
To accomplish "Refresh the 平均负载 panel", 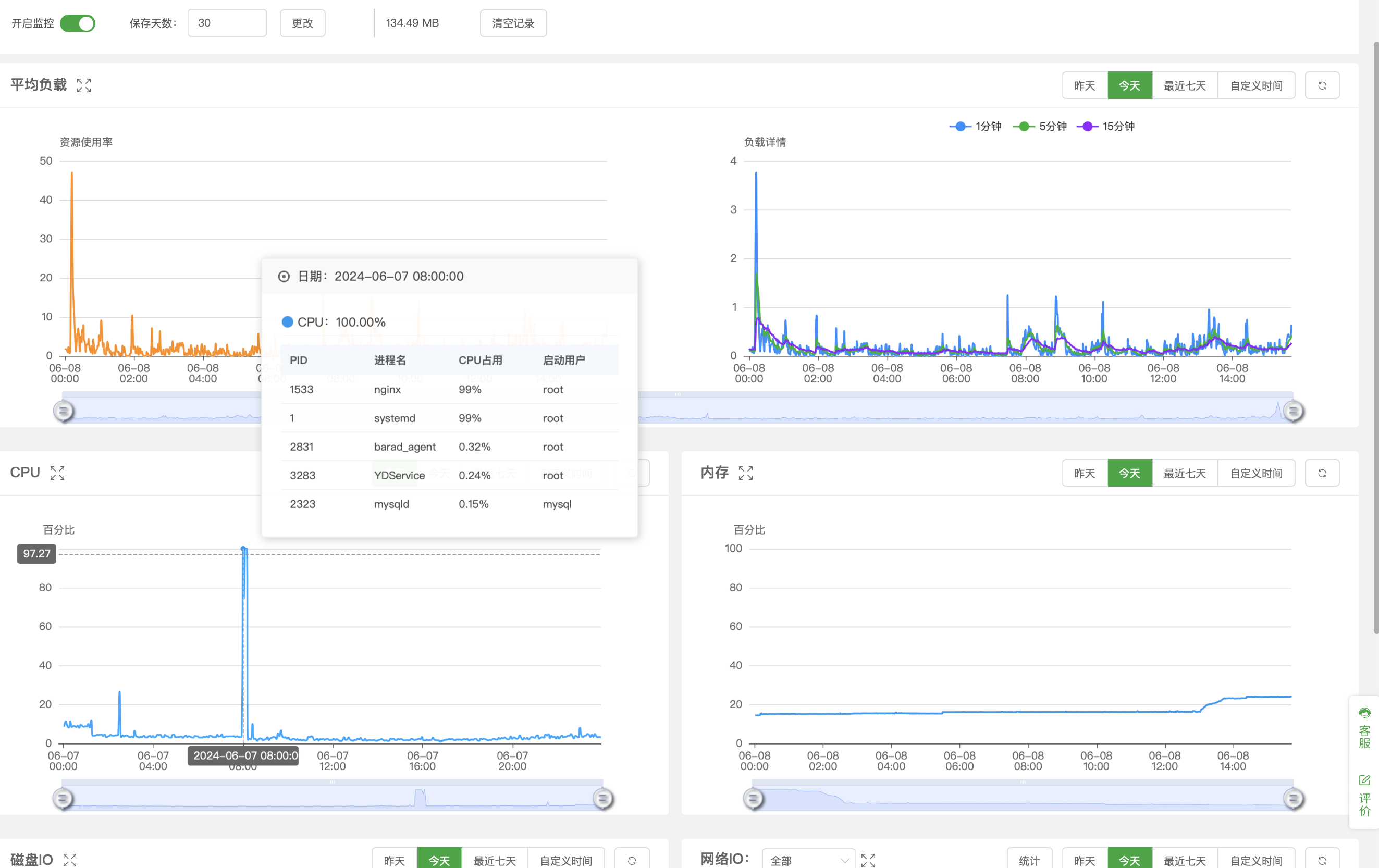I will click(x=1322, y=85).
